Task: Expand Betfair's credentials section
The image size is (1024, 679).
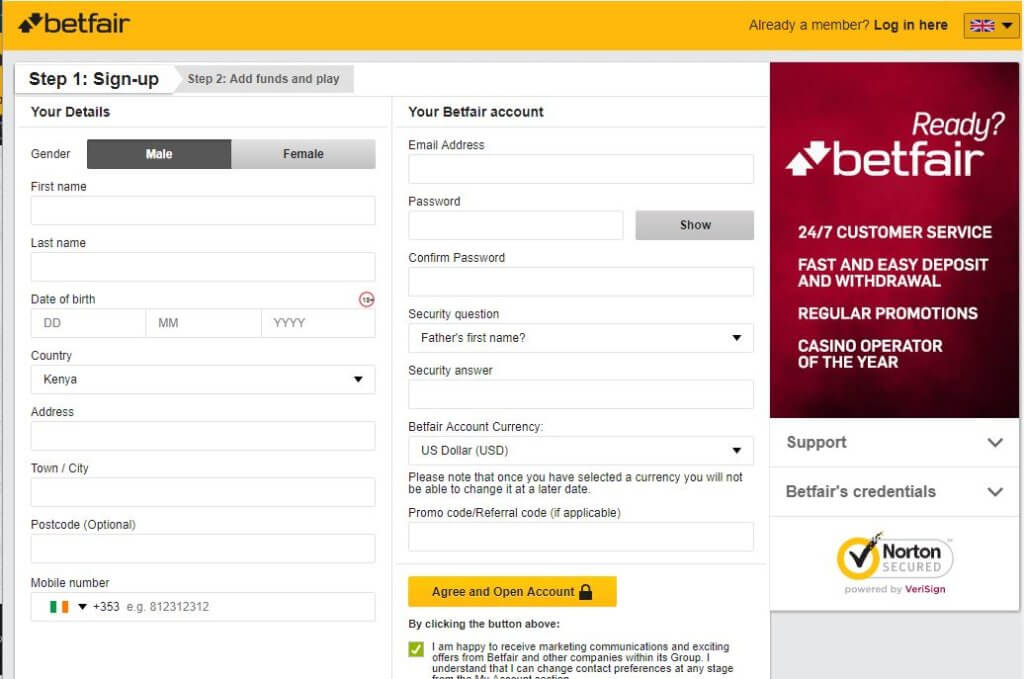Action: (x=894, y=492)
